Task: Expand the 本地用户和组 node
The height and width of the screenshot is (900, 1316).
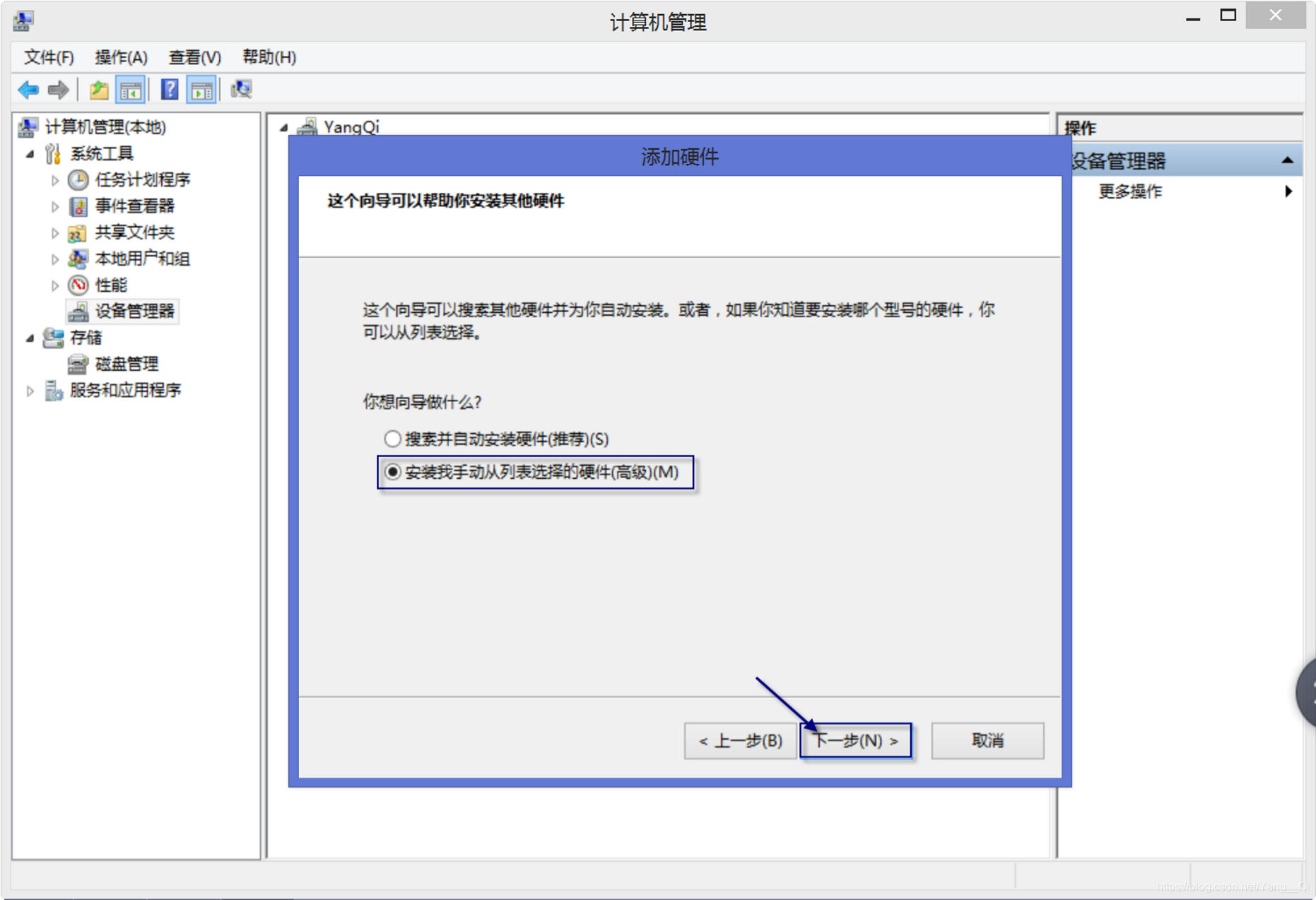Action: [55, 259]
